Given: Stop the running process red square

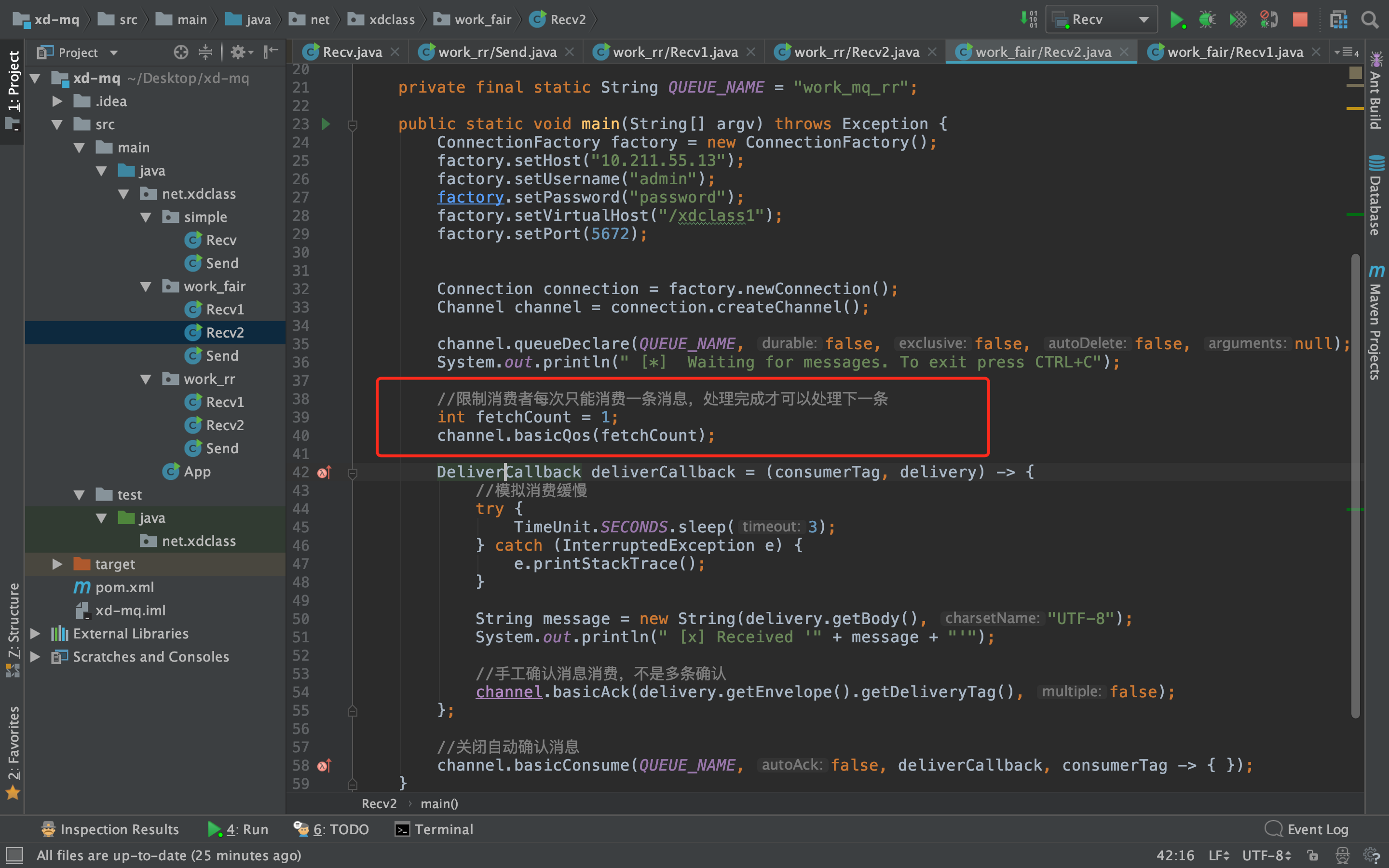Looking at the screenshot, I should pos(1300,19).
